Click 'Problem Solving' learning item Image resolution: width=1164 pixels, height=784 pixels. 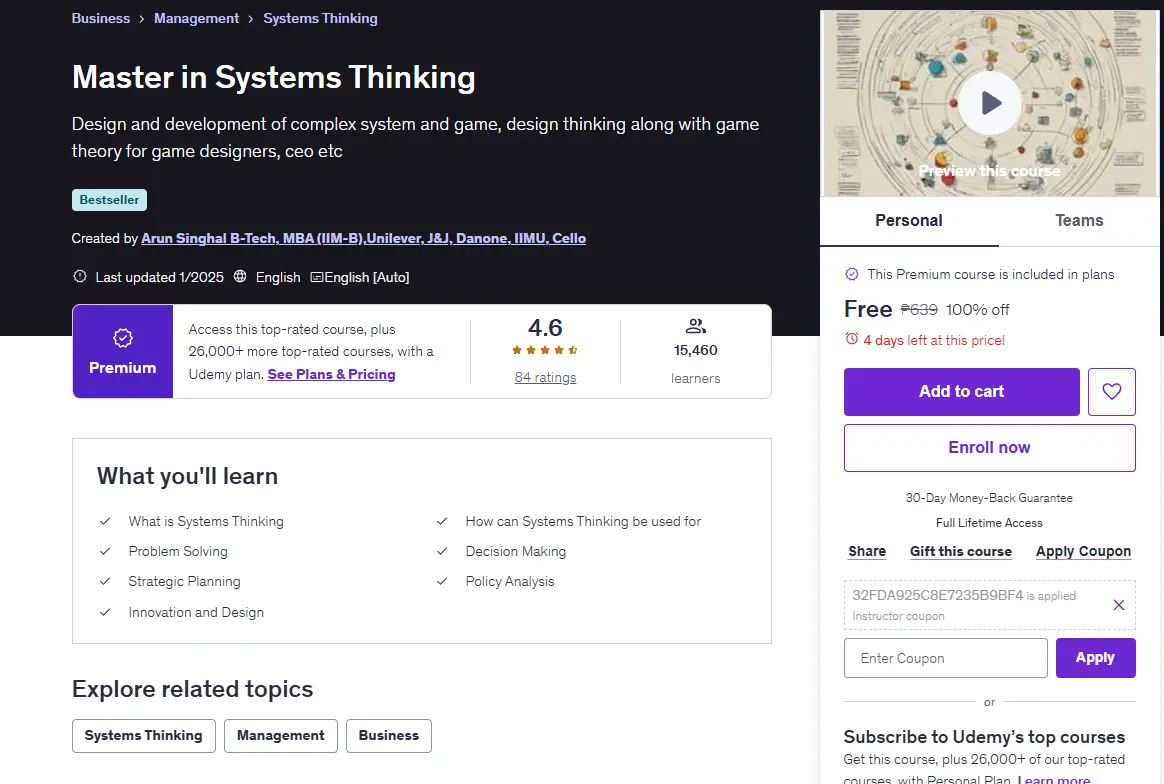(178, 552)
